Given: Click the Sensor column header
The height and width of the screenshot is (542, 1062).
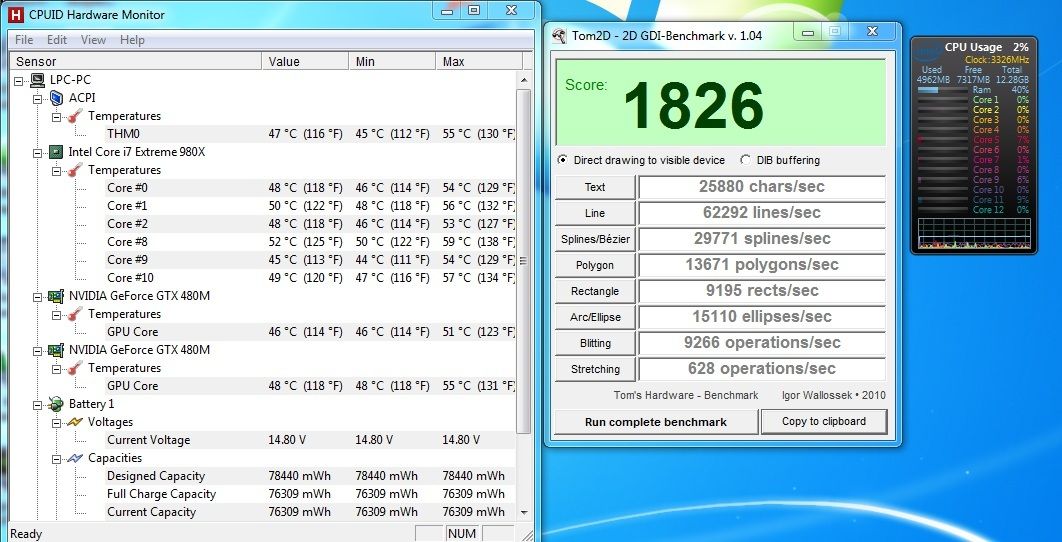Looking at the screenshot, I should [x=135, y=62].
